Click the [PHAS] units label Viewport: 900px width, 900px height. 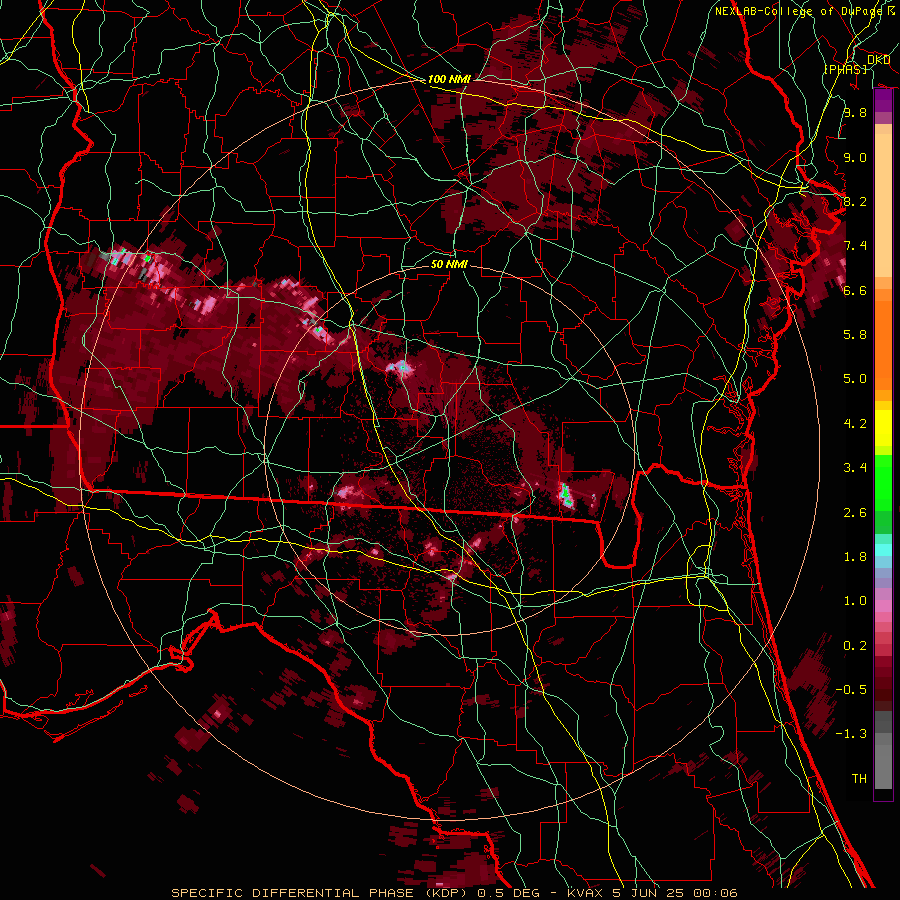click(845, 69)
